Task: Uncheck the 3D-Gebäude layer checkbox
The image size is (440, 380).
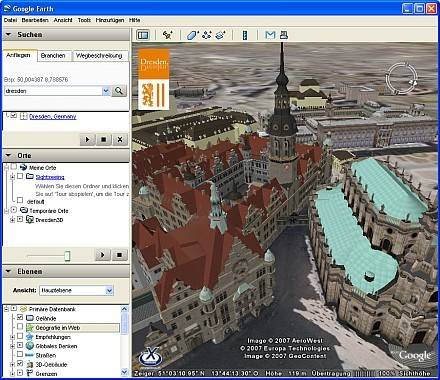Action: click(20, 364)
